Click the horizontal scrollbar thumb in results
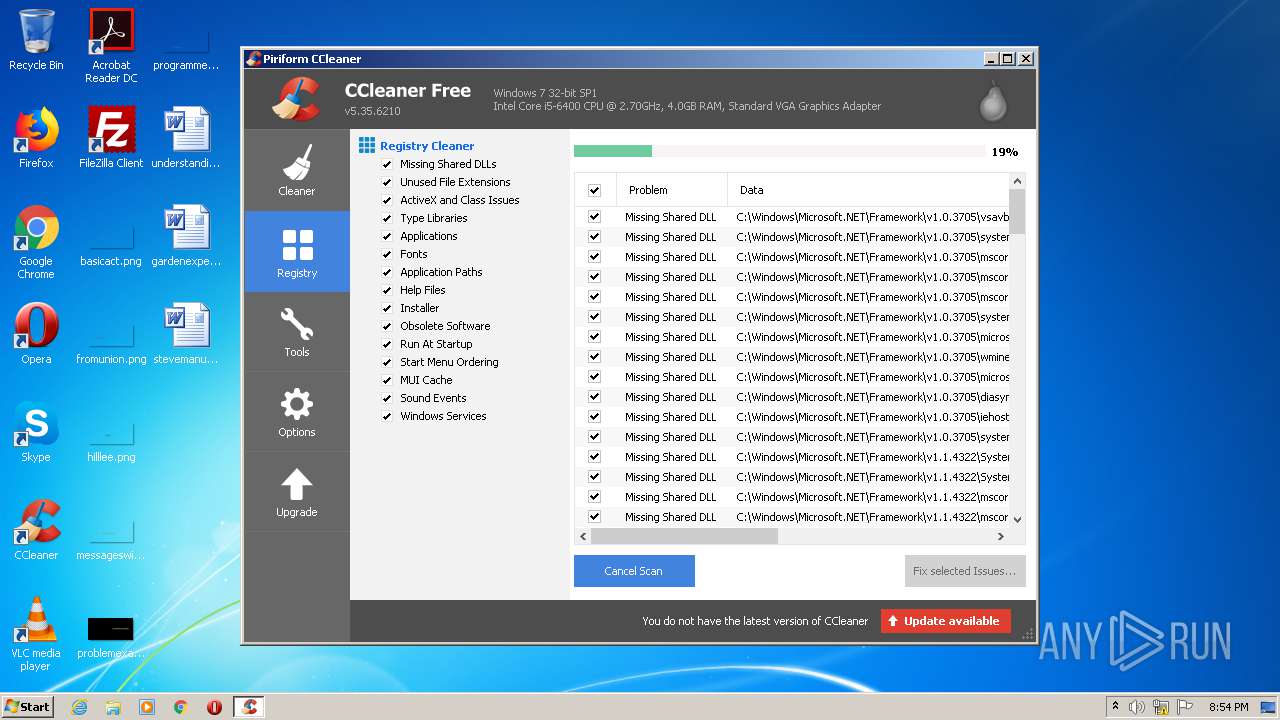Viewport: 1280px width, 720px height. (x=684, y=536)
